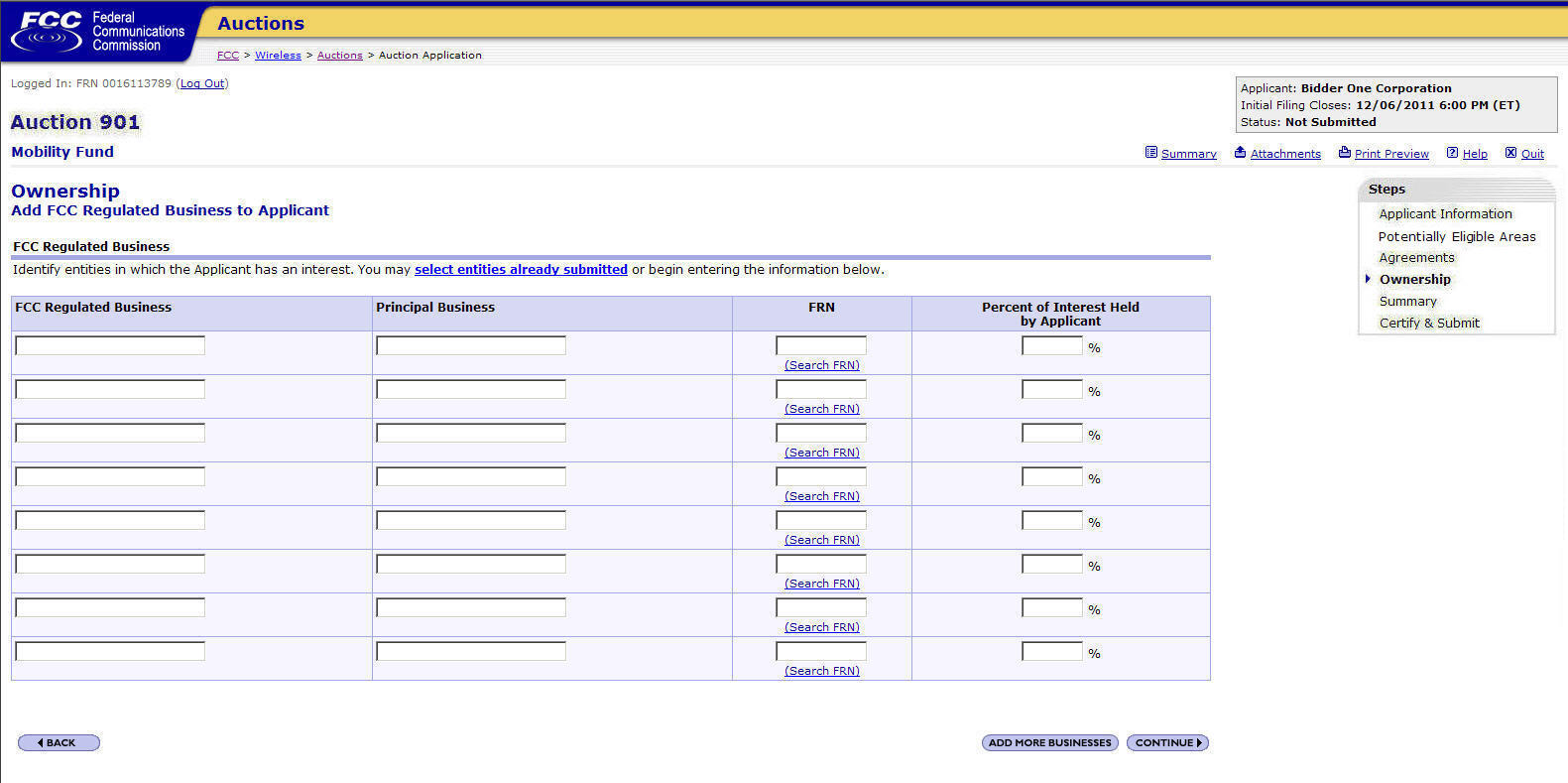Click Search FRN link in fourth row
1568x783 pixels.
[x=822, y=497]
